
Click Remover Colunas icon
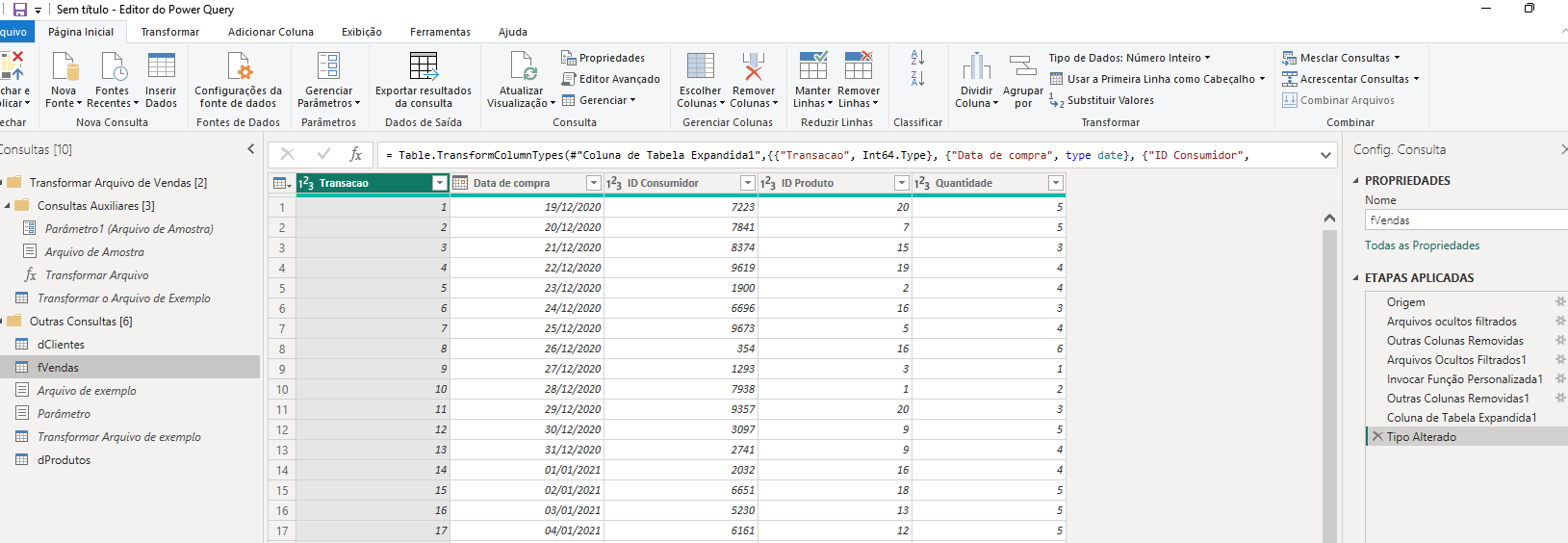(754, 67)
